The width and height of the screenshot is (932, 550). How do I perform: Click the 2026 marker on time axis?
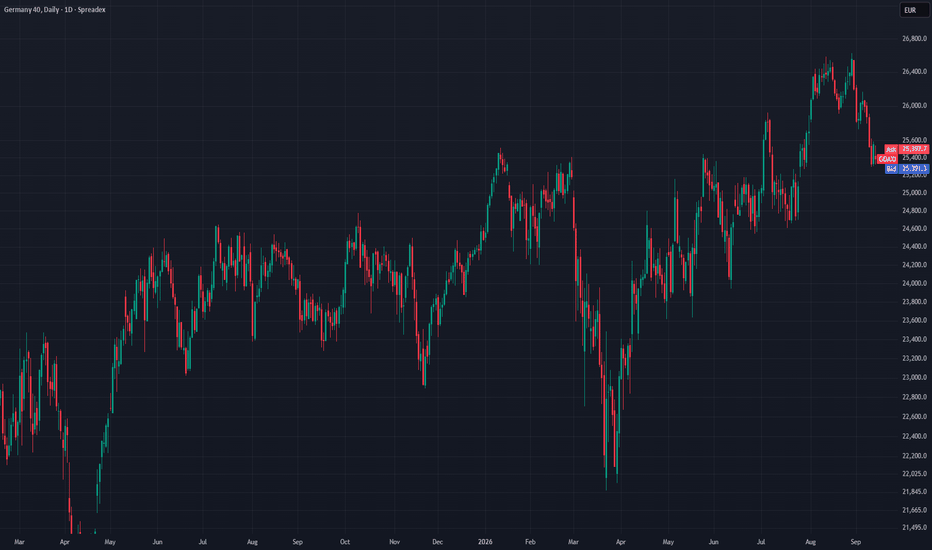coord(485,542)
